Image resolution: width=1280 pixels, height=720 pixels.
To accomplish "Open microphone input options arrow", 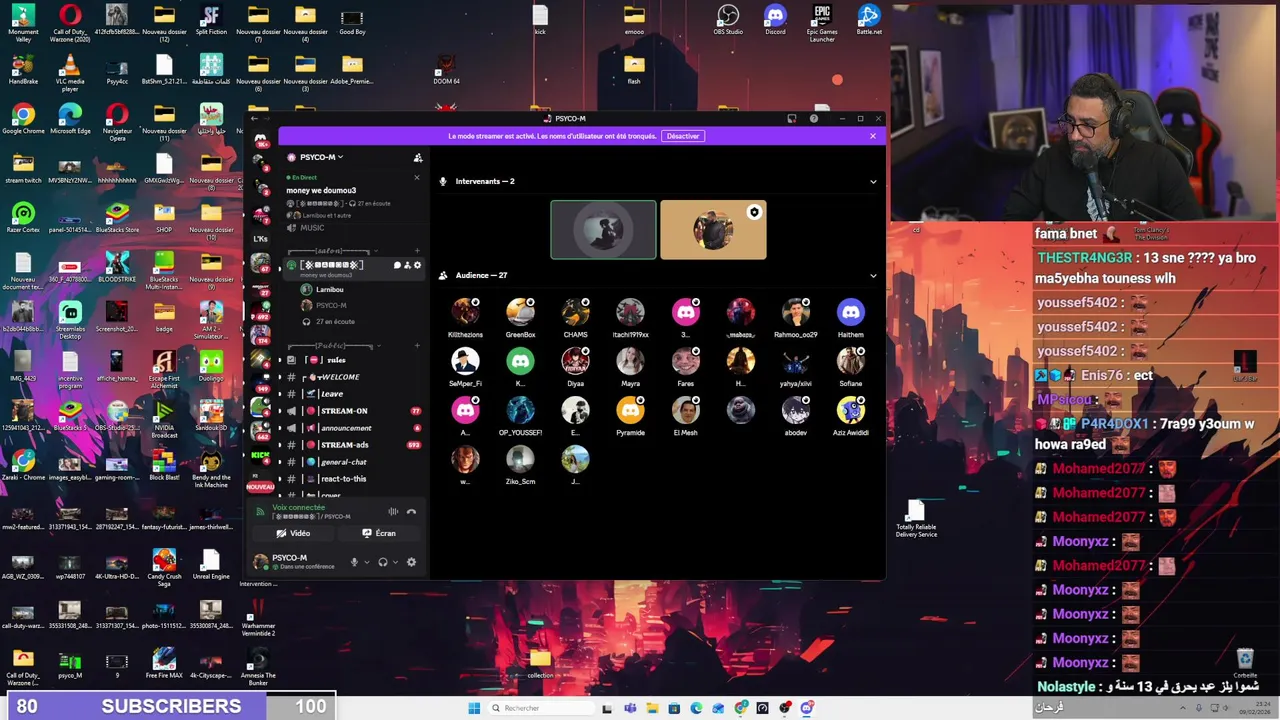I will click(366, 563).
